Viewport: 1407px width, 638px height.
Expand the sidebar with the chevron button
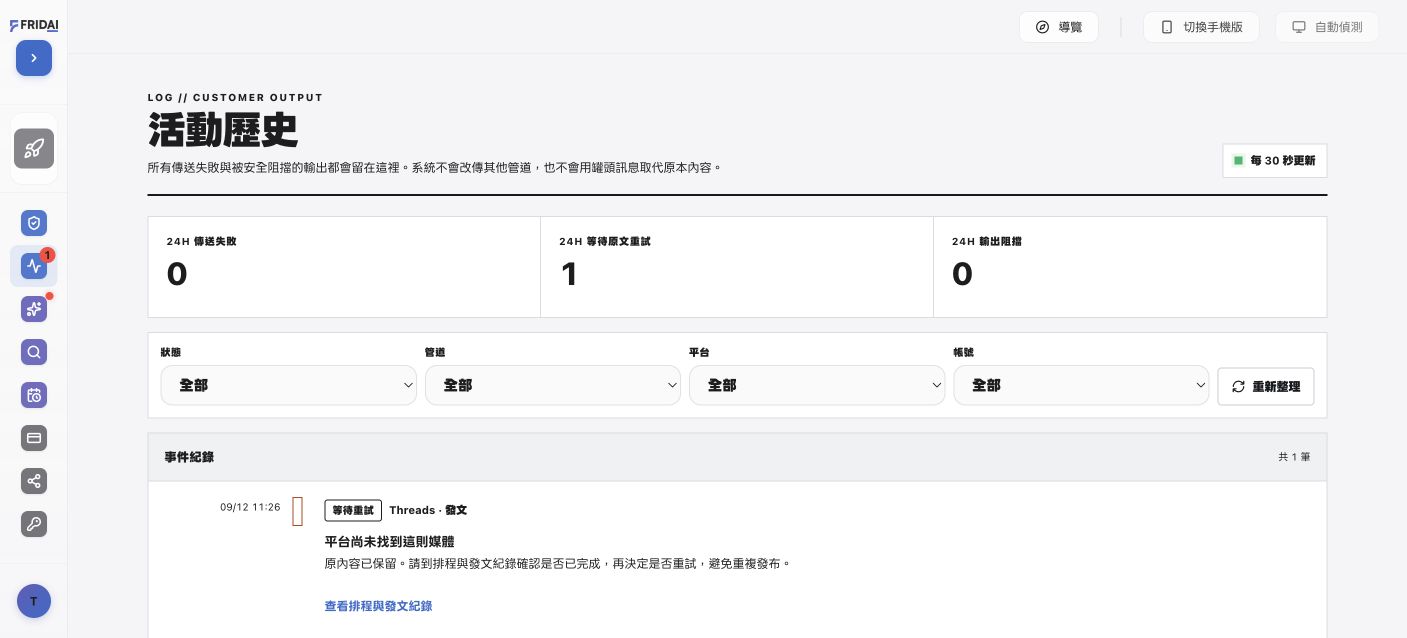click(34, 58)
